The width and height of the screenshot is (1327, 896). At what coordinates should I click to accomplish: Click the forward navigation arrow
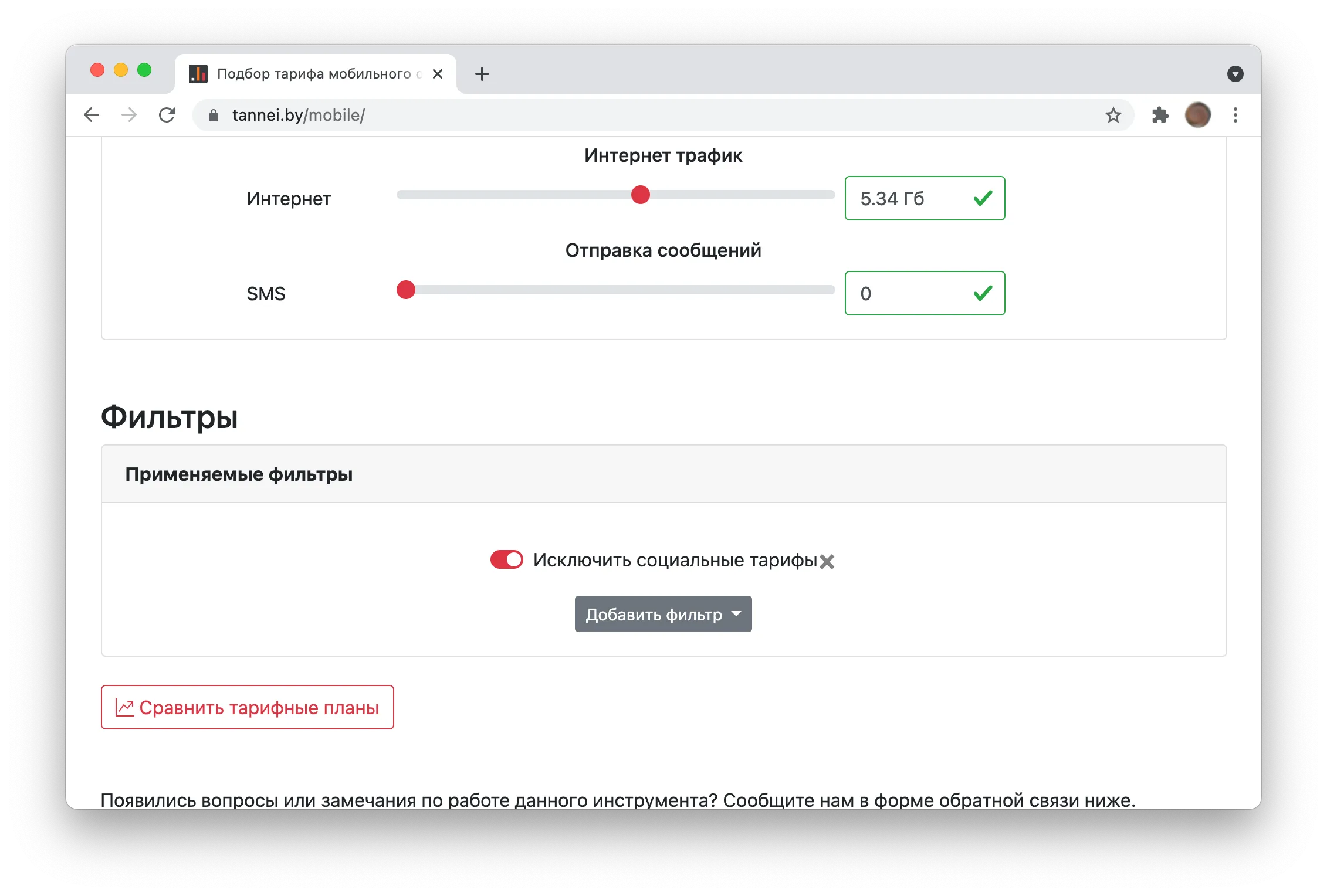[129, 115]
